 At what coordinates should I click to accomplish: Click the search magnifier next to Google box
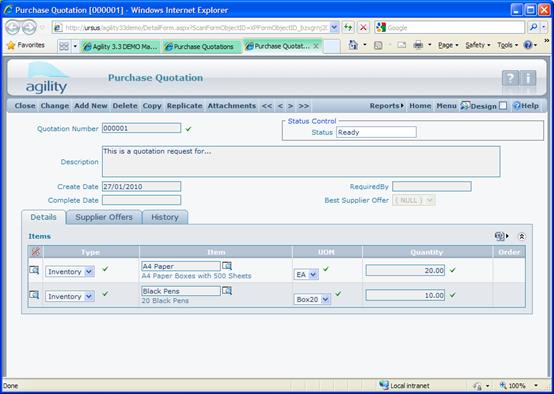pyautogui.click(x=534, y=27)
